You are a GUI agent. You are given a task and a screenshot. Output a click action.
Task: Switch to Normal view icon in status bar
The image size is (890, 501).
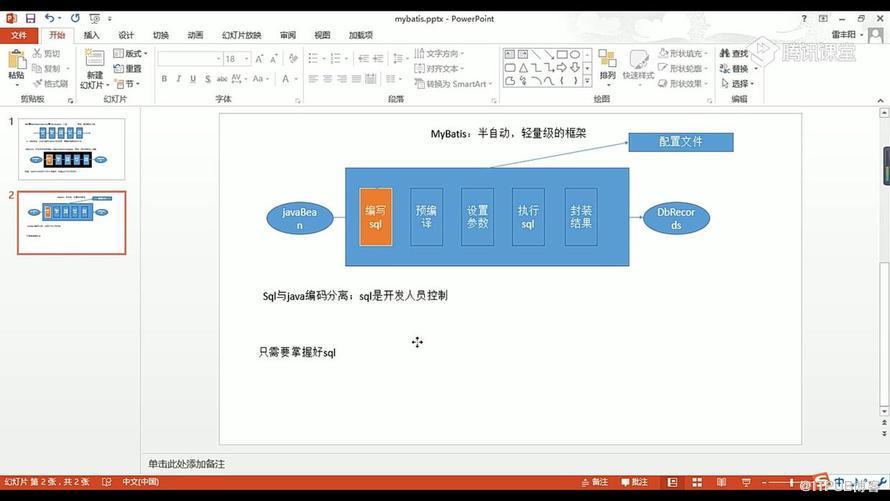coord(673,482)
